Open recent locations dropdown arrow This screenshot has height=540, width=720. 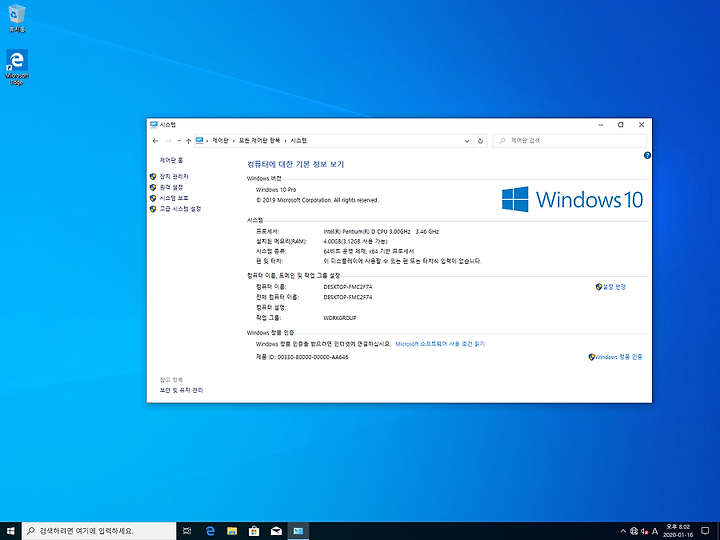point(179,141)
